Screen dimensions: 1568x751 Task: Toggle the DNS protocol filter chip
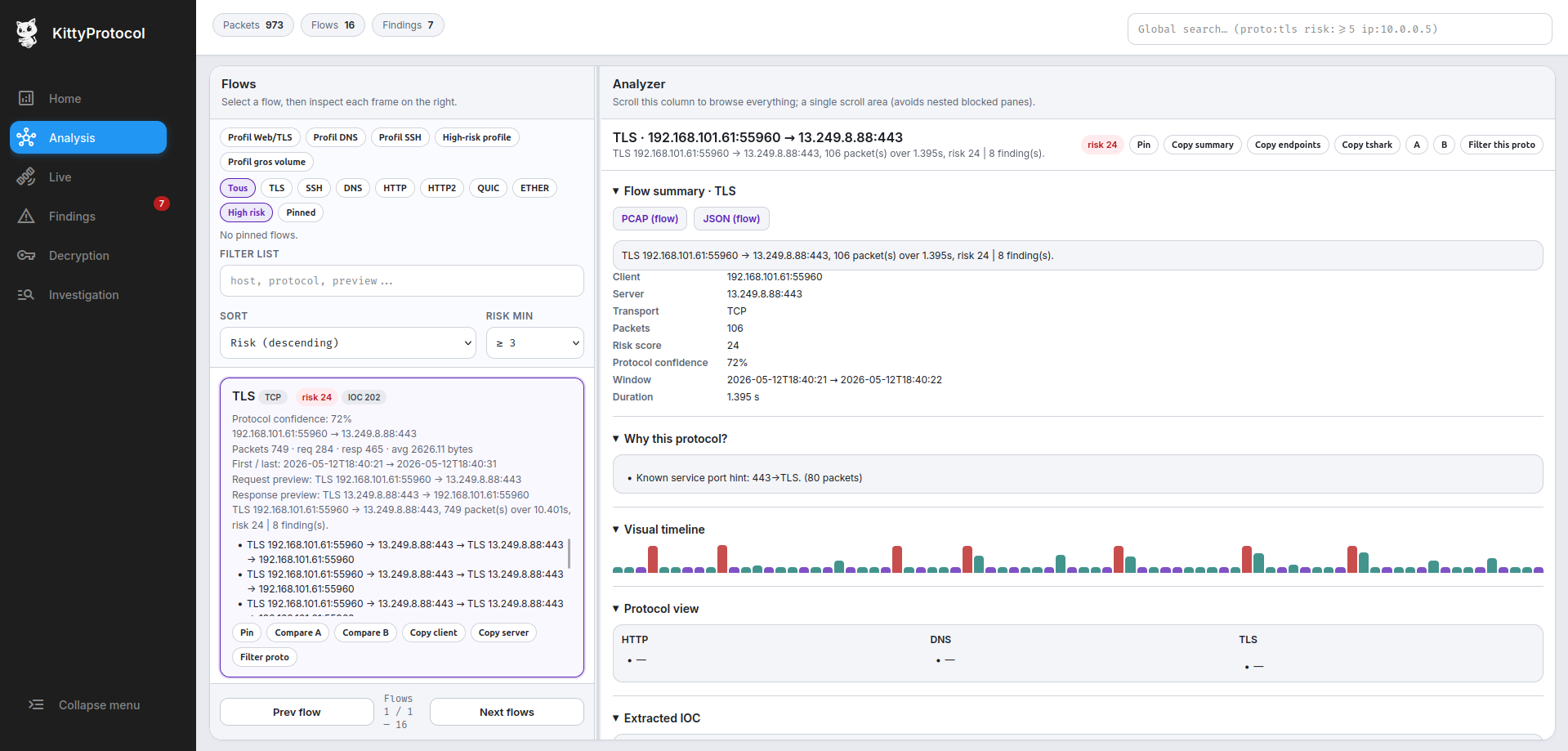click(x=353, y=188)
